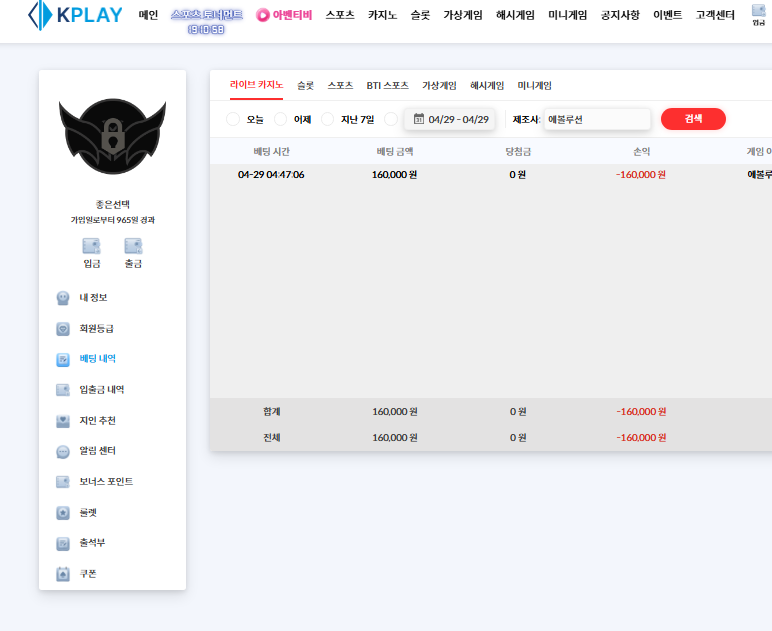Click the 알림 센터 sidebar link
772x631 pixels.
tap(97, 451)
